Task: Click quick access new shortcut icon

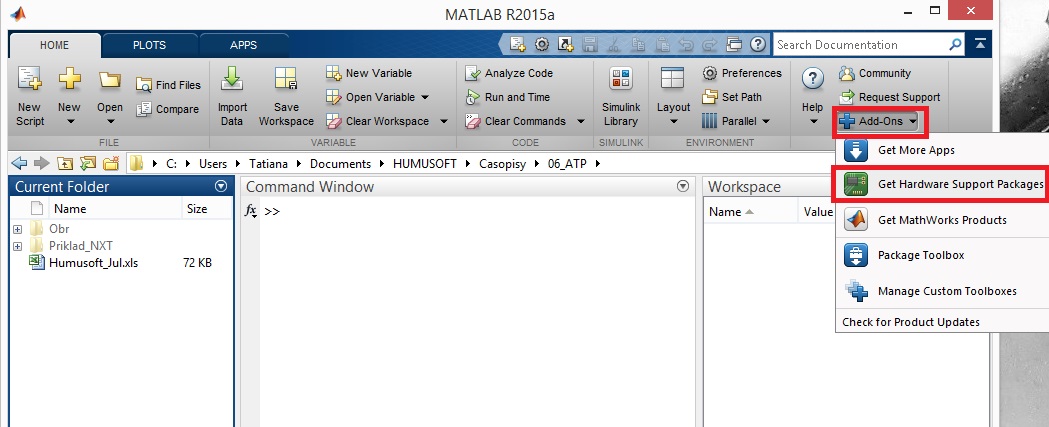Action: click(x=566, y=44)
